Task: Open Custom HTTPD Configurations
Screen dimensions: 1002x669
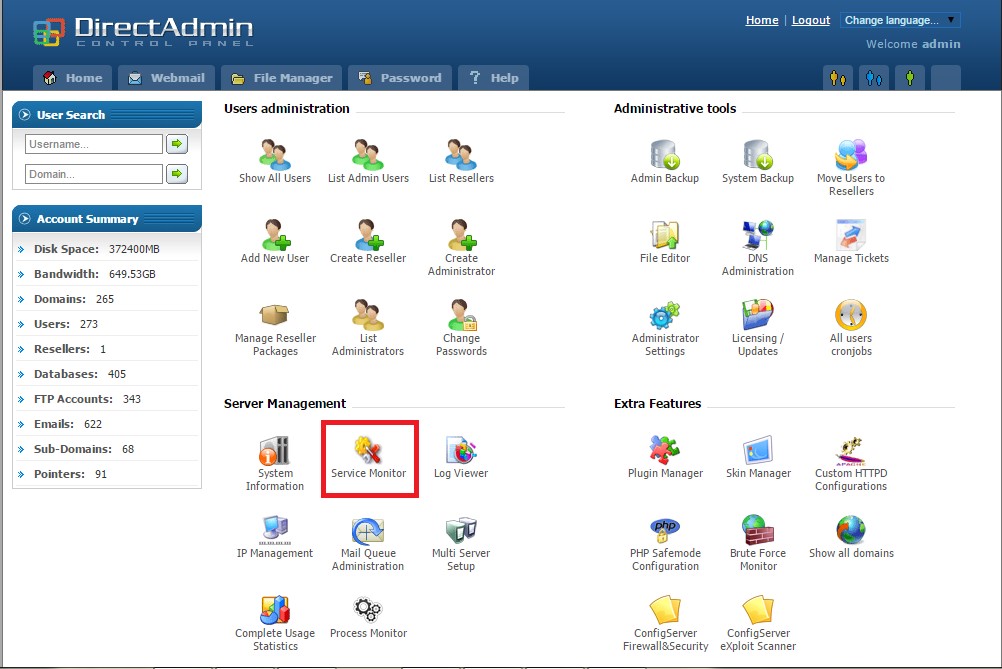Action: [x=851, y=463]
